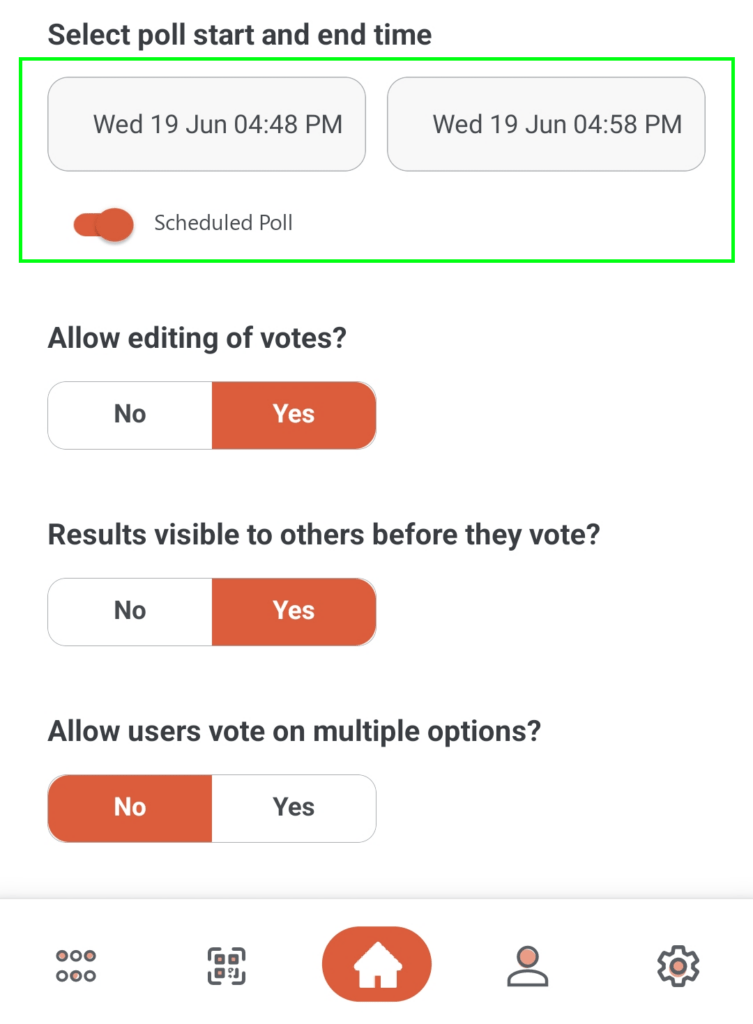Click the 'Allow editing of votes?' heading

pos(197,338)
